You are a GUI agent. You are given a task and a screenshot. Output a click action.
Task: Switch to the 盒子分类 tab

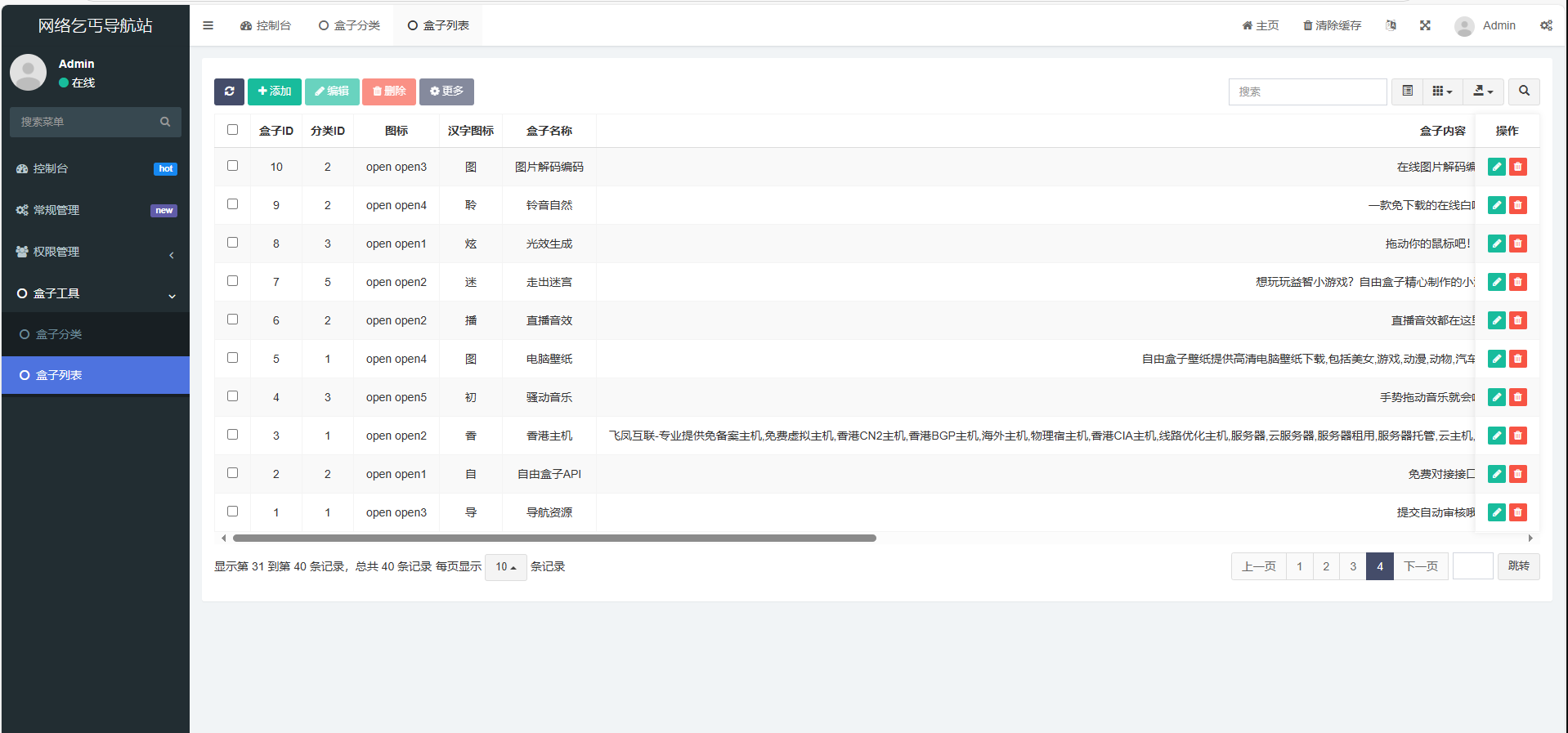[349, 25]
